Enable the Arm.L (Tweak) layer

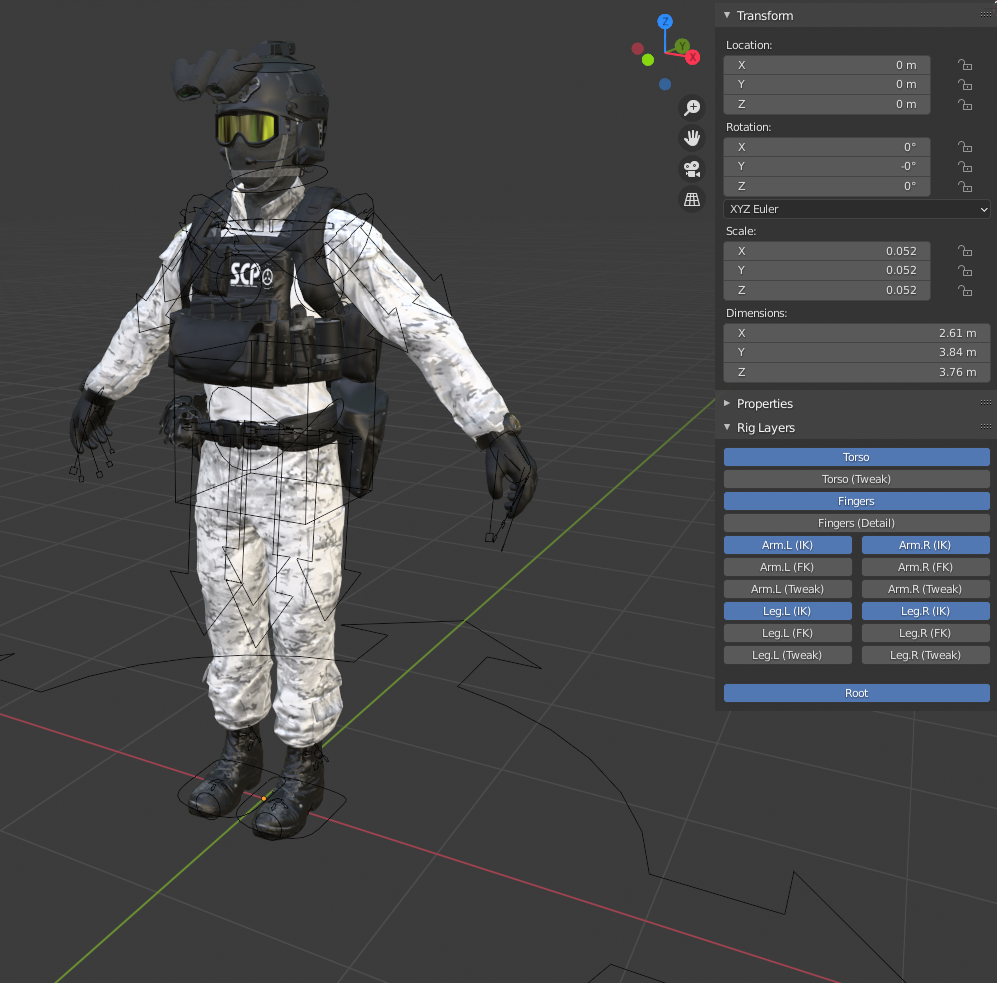(x=788, y=589)
